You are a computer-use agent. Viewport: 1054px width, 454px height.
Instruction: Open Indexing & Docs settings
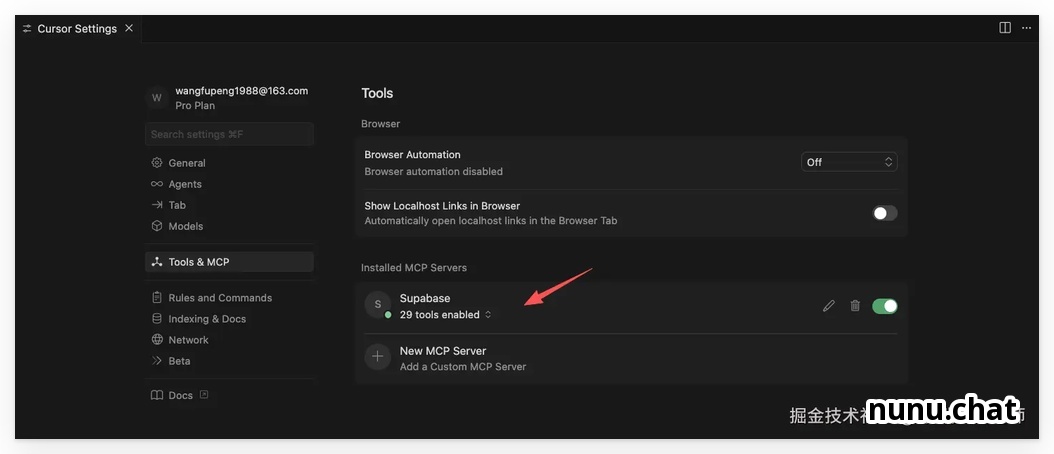pos(206,319)
